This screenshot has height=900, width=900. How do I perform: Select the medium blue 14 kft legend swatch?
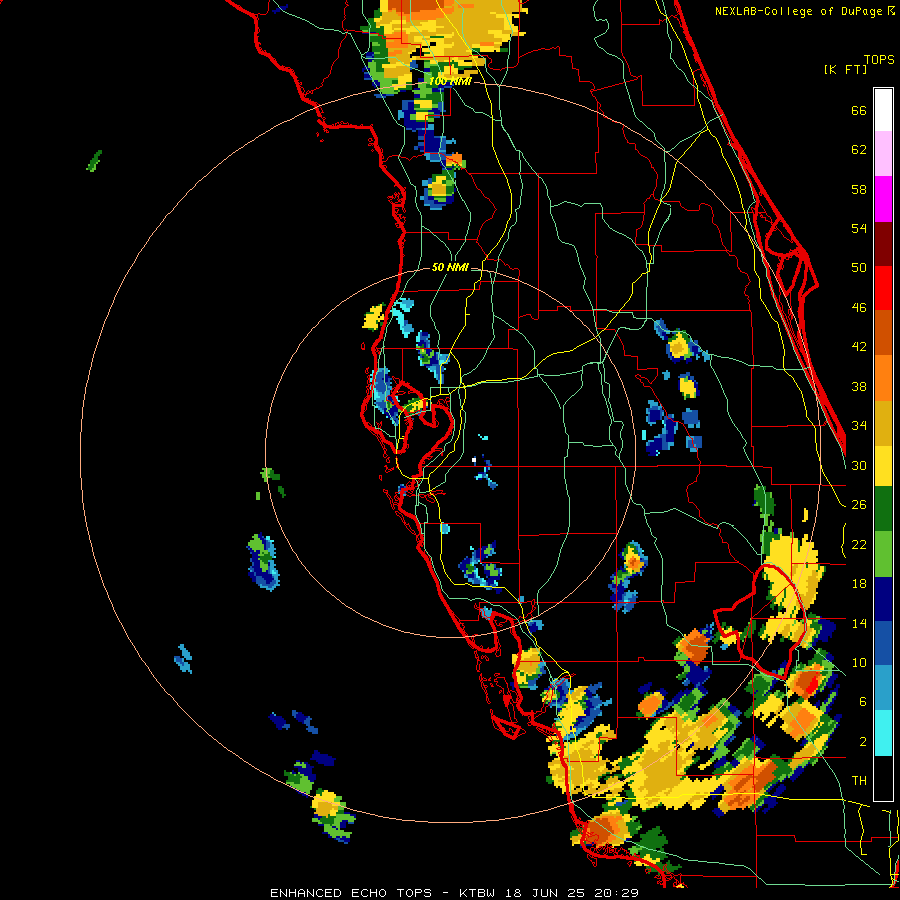point(883,644)
